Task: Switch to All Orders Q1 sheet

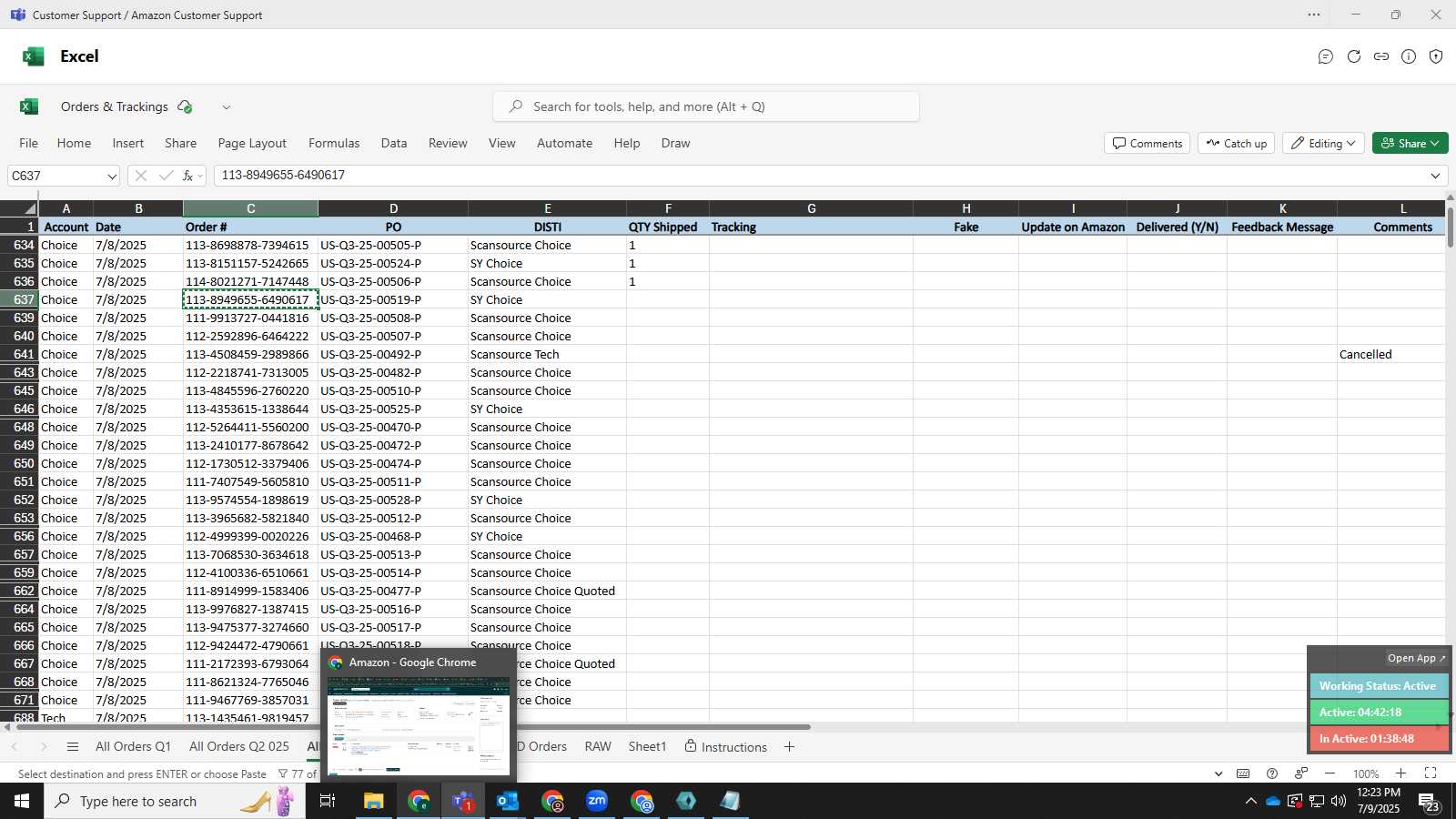Action: (x=133, y=747)
